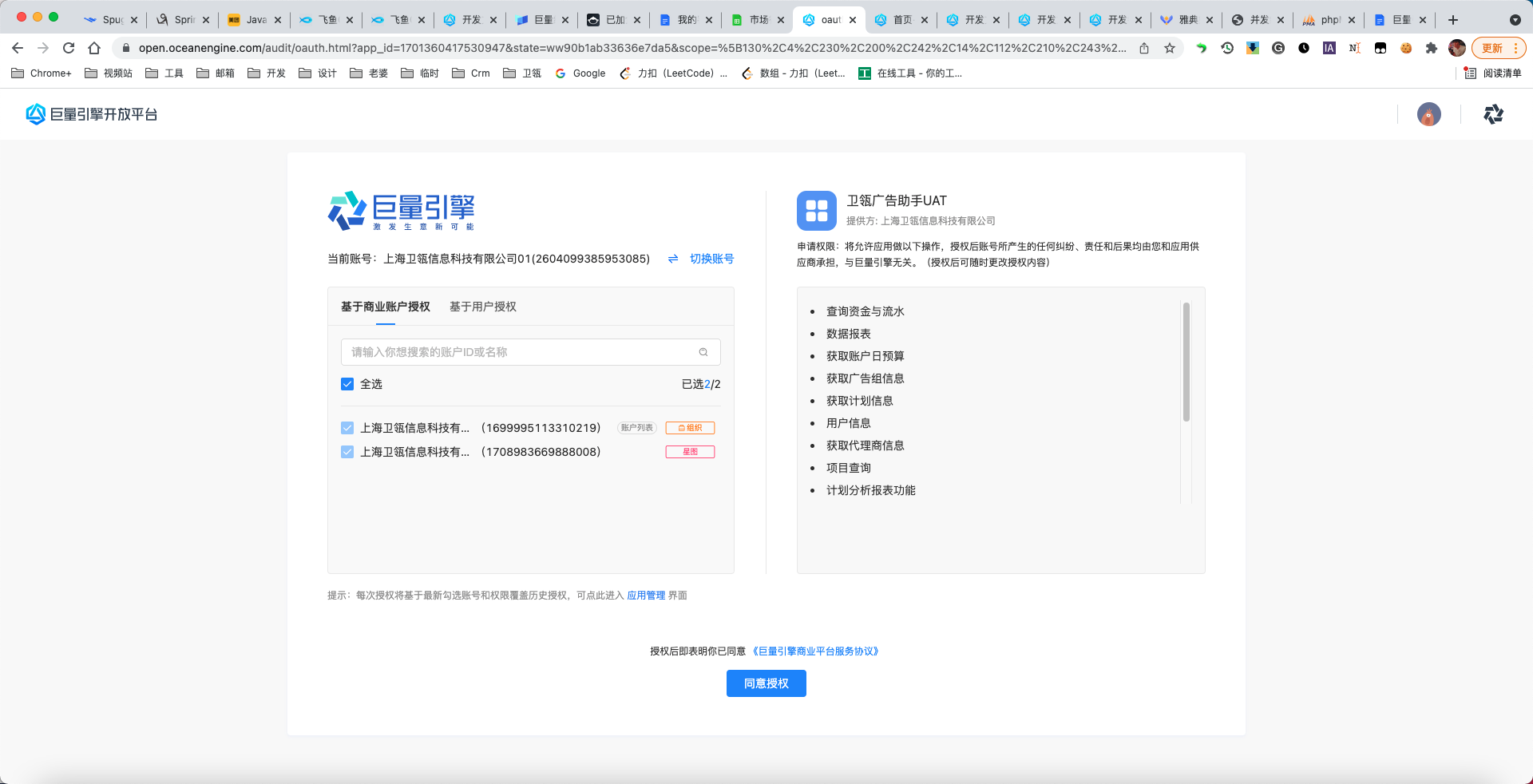Click the browser back arrow
The height and width of the screenshot is (784, 1533).
[x=18, y=48]
